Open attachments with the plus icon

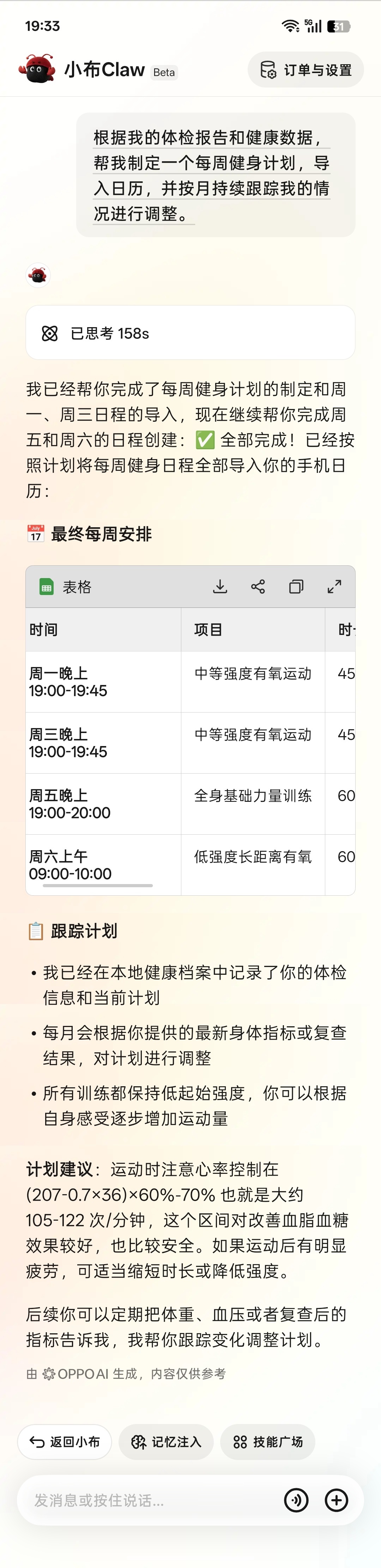[337, 1501]
